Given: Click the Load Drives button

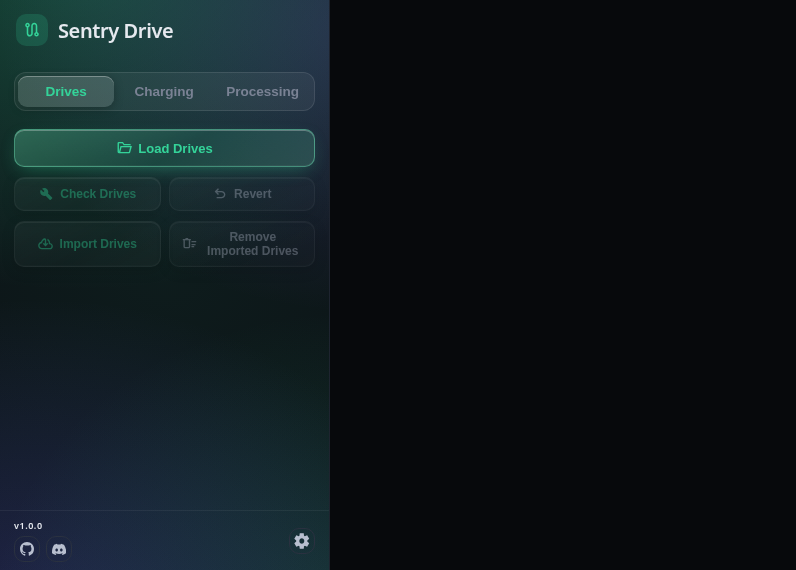Looking at the screenshot, I should point(164,148).
